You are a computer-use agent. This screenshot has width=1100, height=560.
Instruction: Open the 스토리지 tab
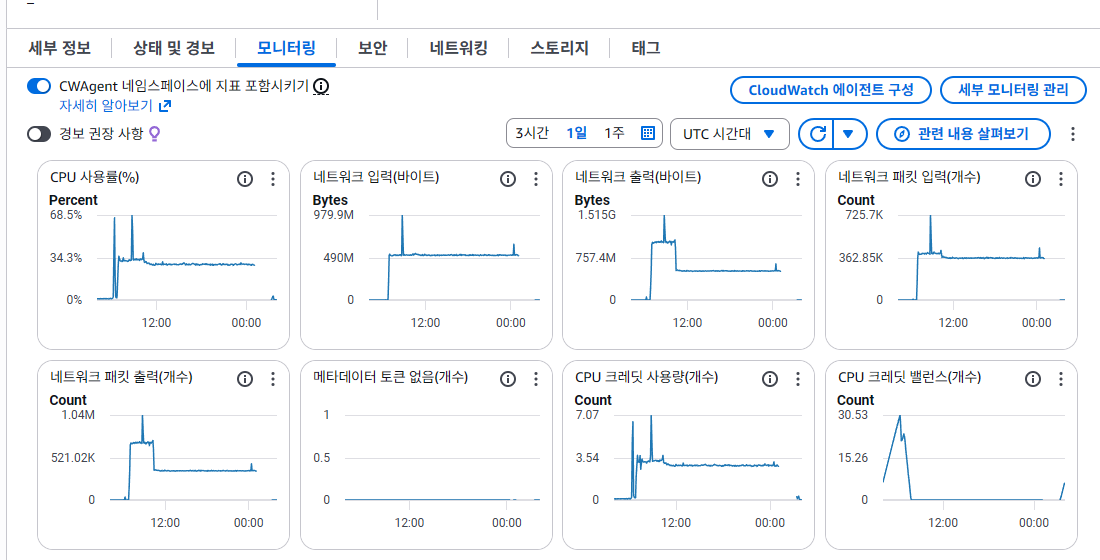point(559,48)
